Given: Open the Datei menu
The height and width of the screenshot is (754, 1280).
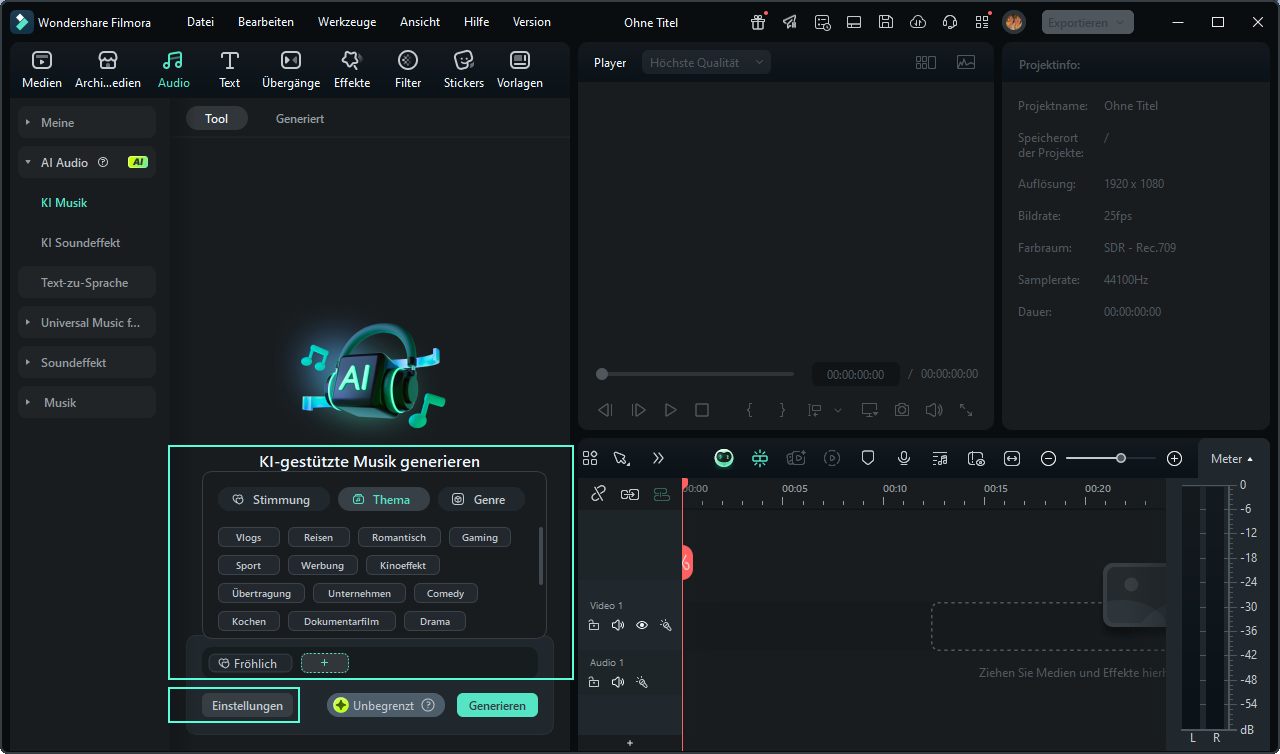Looking at the screenshot, I should 200,22.
